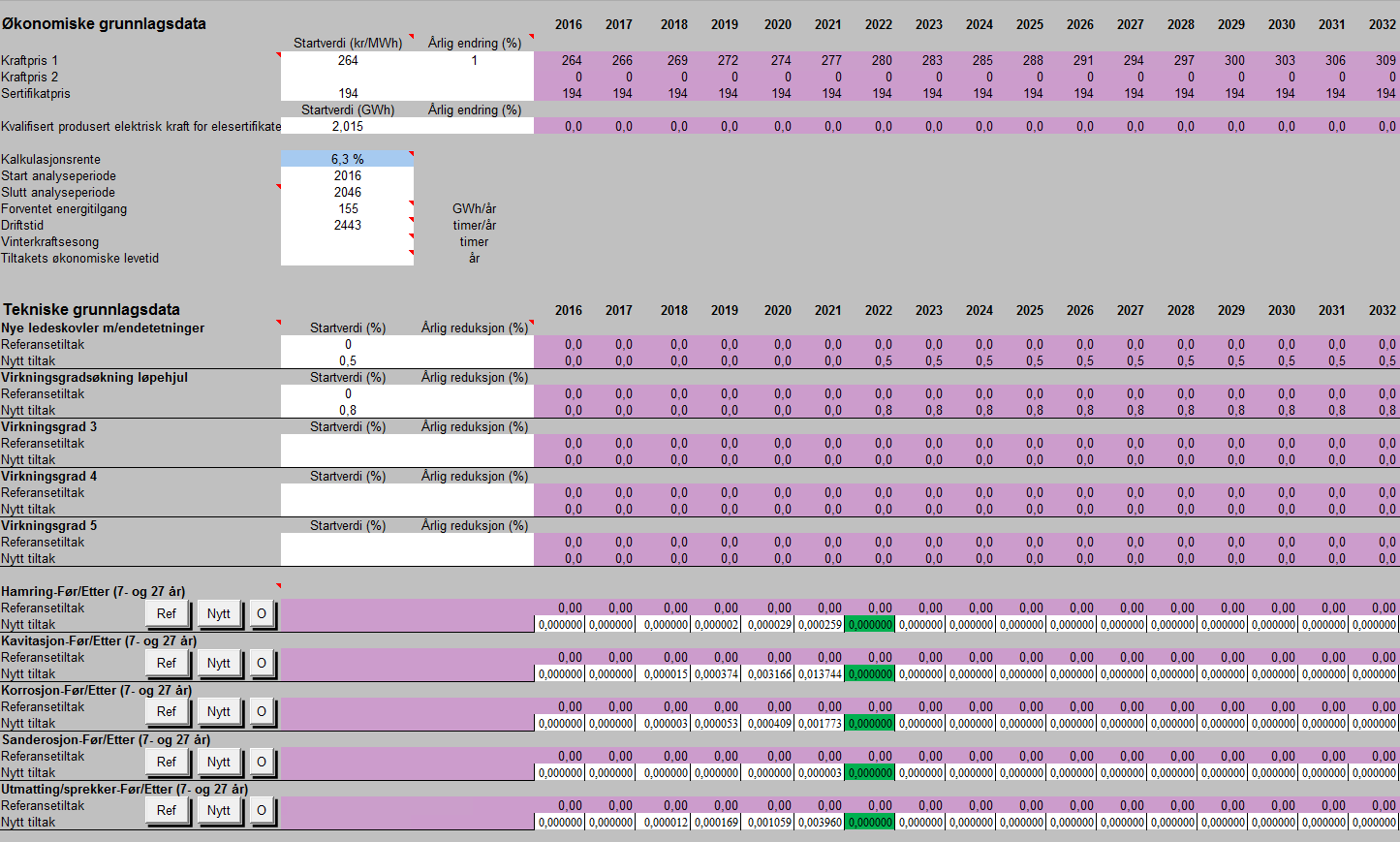Image resolution: width=1400 pixels, height=842 pixels.
Task: Select the Sertifikatpris Startverdi input cell
Action: tap(347, 93)
